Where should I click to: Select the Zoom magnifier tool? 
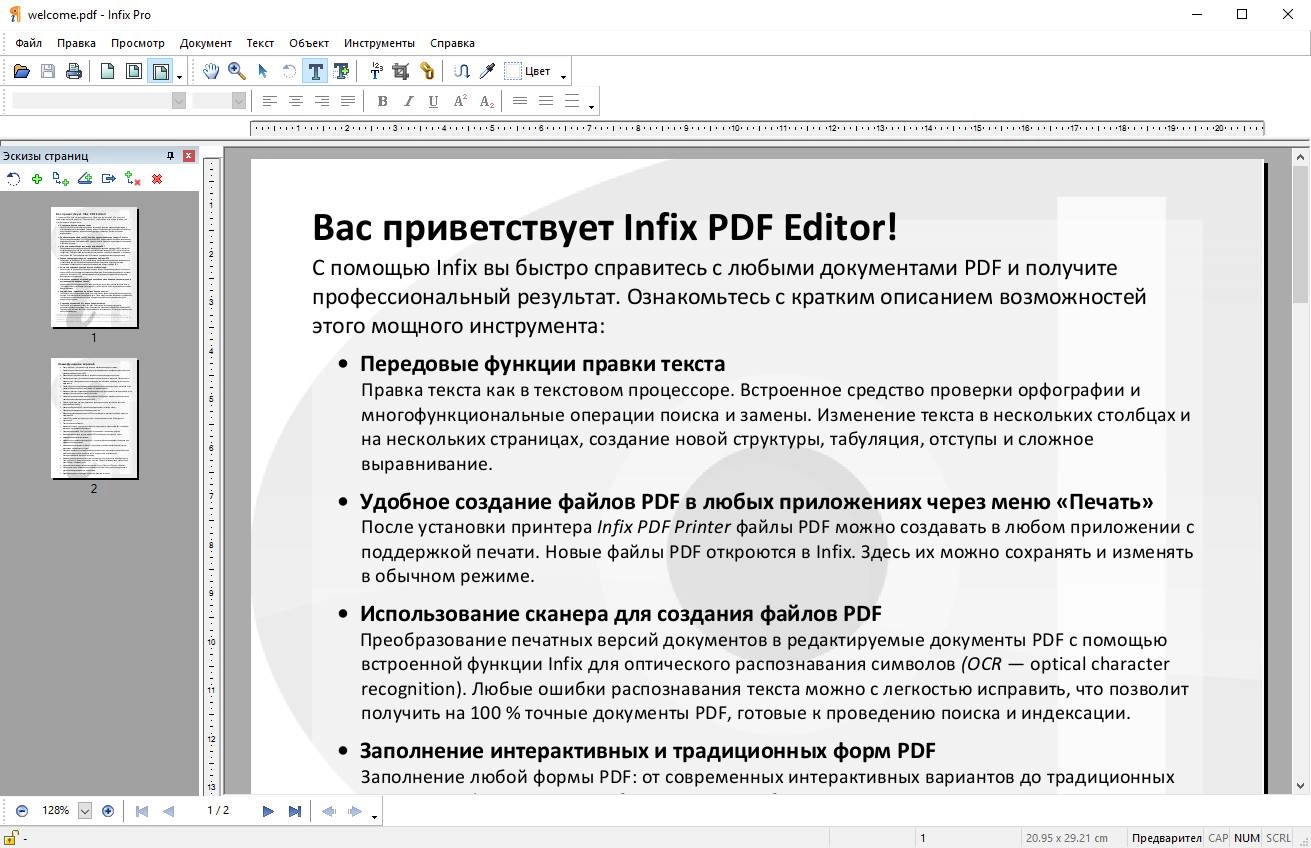[x=237, y=71]
